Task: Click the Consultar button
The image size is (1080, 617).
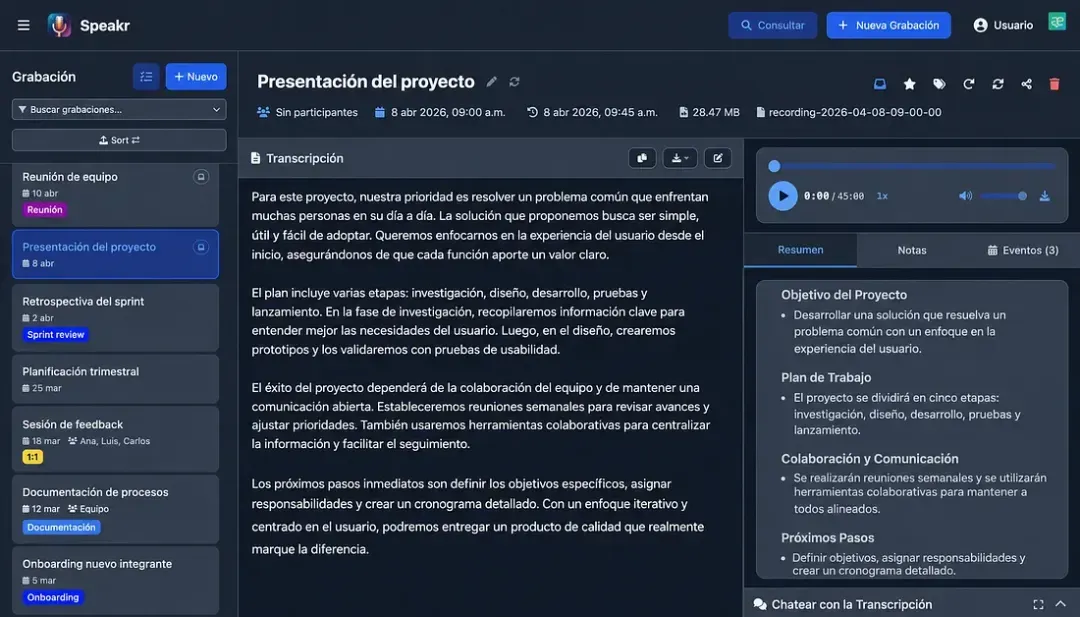Action: [x=772, y=25]
